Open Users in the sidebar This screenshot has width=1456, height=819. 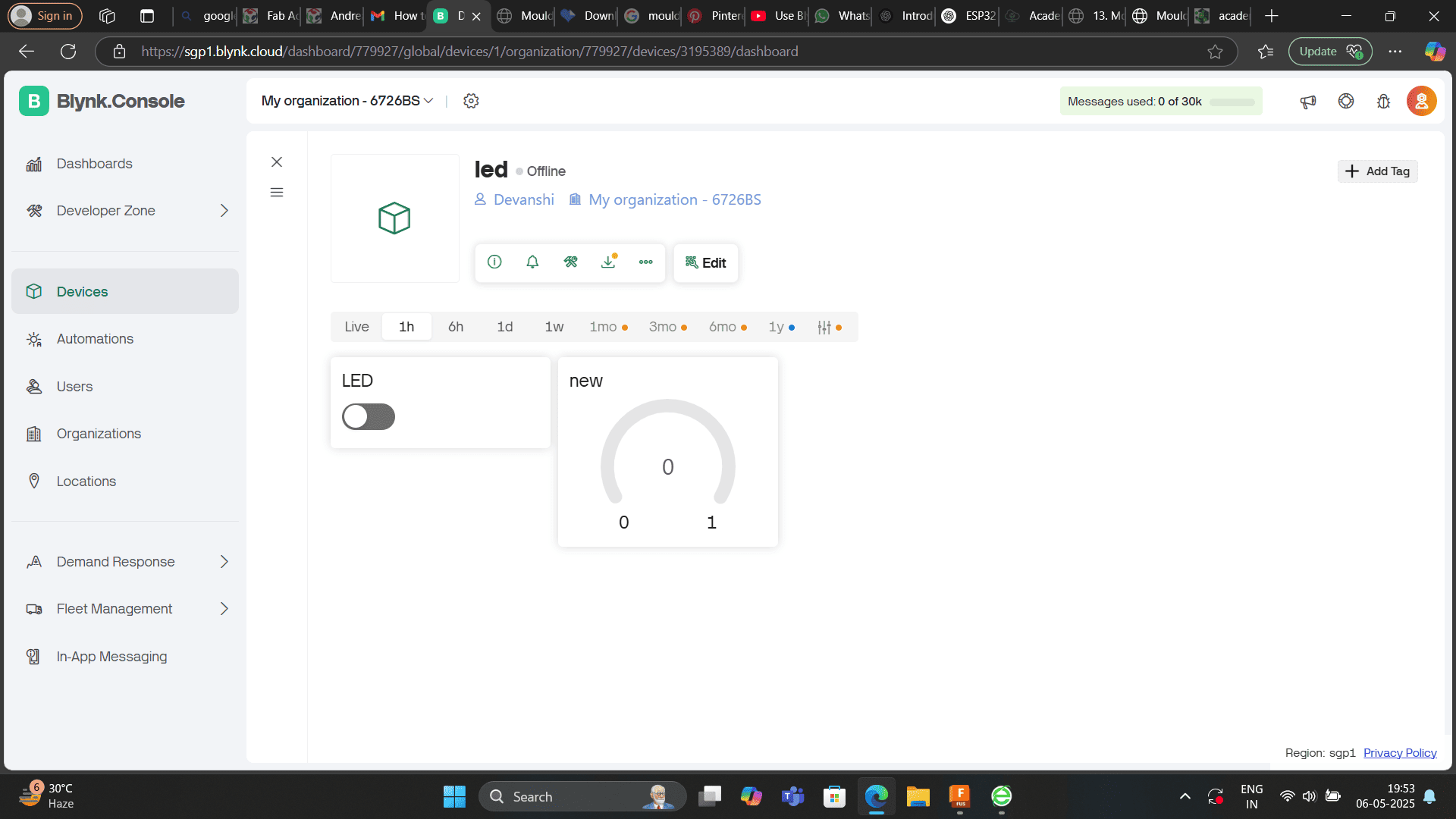[125, 387]
